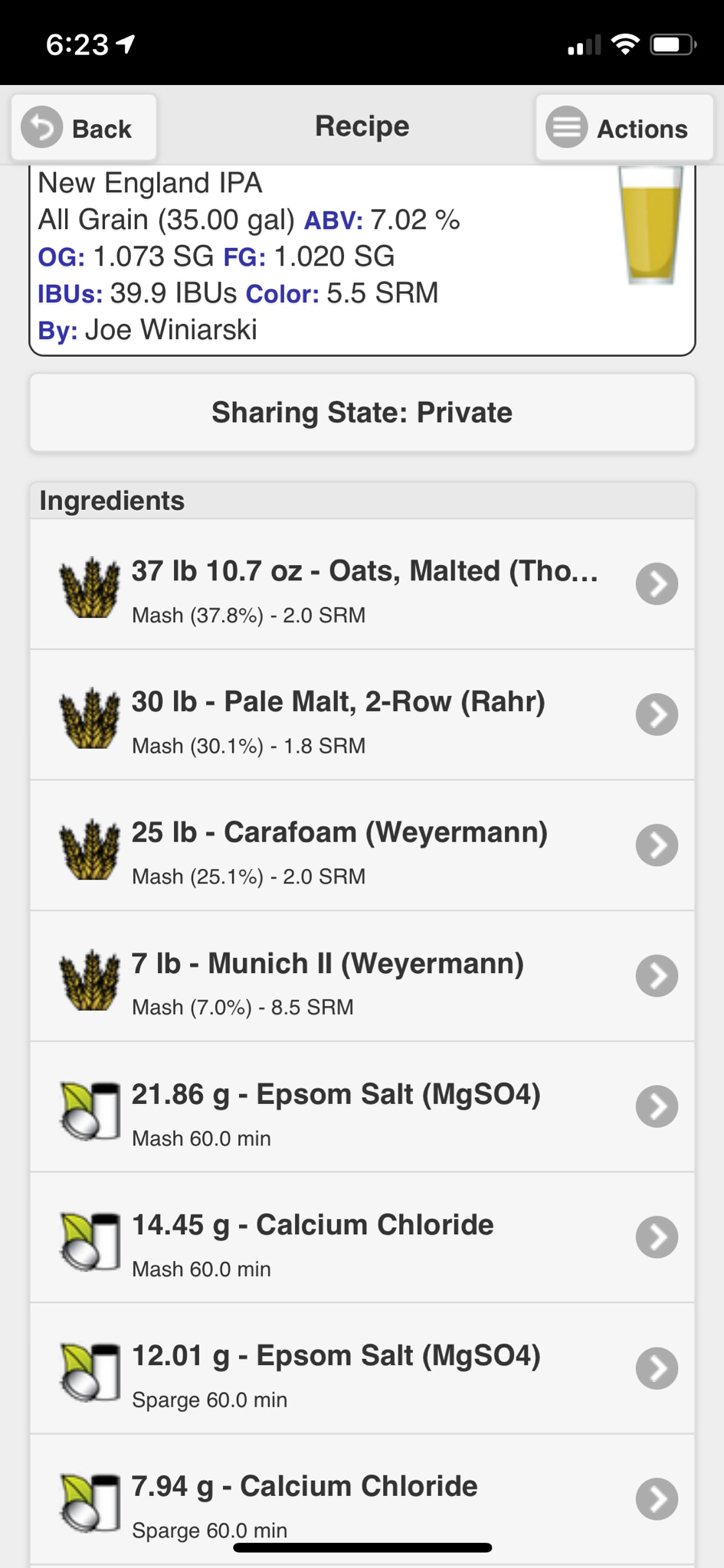Tap the grain icon beside Pale Malt, 2-Row
This screenshot has height=1568, width=724.
tap(90, 717)
